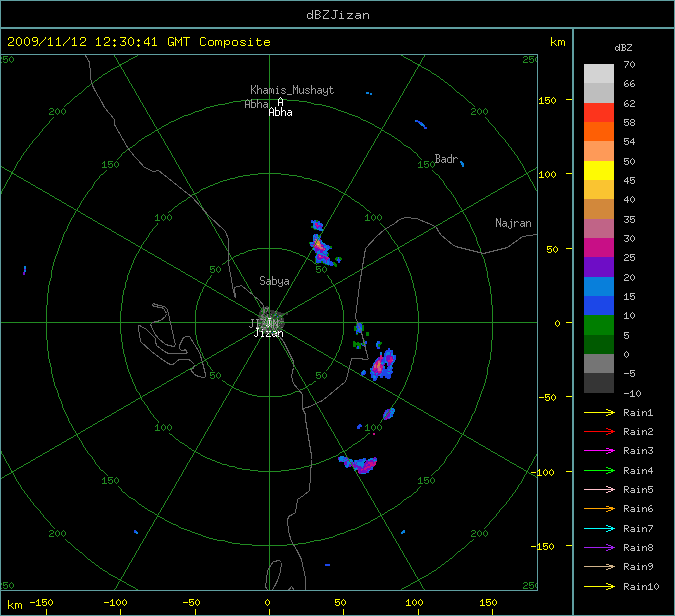The width and height of the screenshot is (675, 616).
Task: Click the Rain10 legend label
Action: pyautogui.click(x=640, y=586)
